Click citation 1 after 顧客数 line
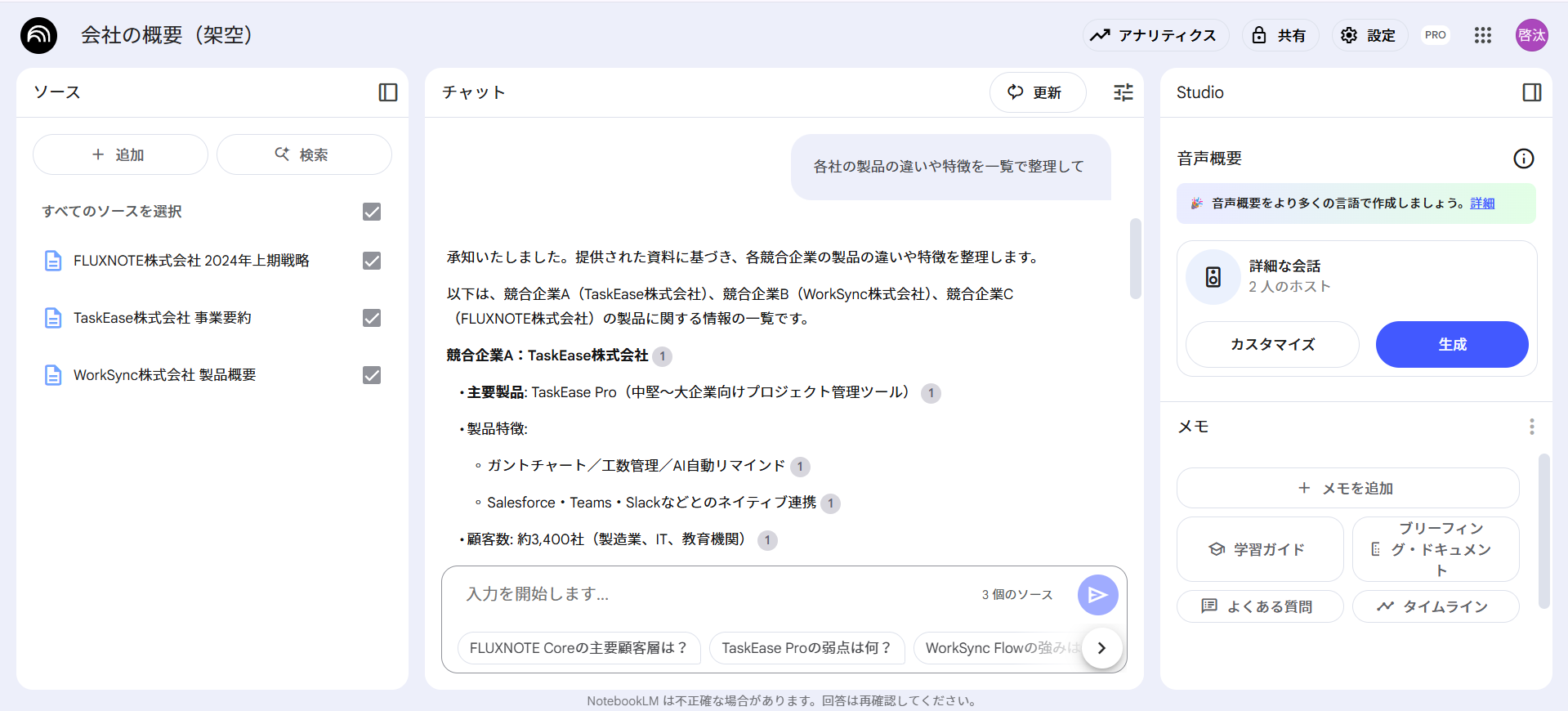This screenshot has width=1568, height=711. [767, 540]
